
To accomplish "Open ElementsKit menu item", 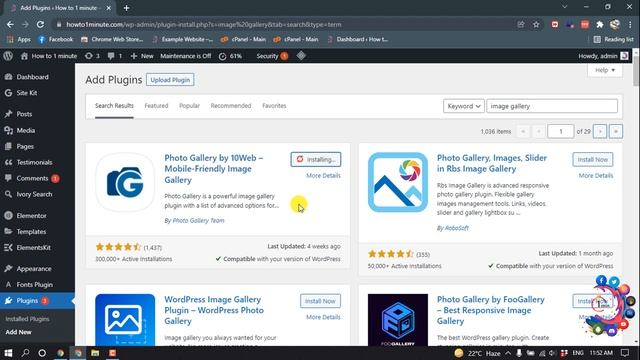I will [33, 247].
